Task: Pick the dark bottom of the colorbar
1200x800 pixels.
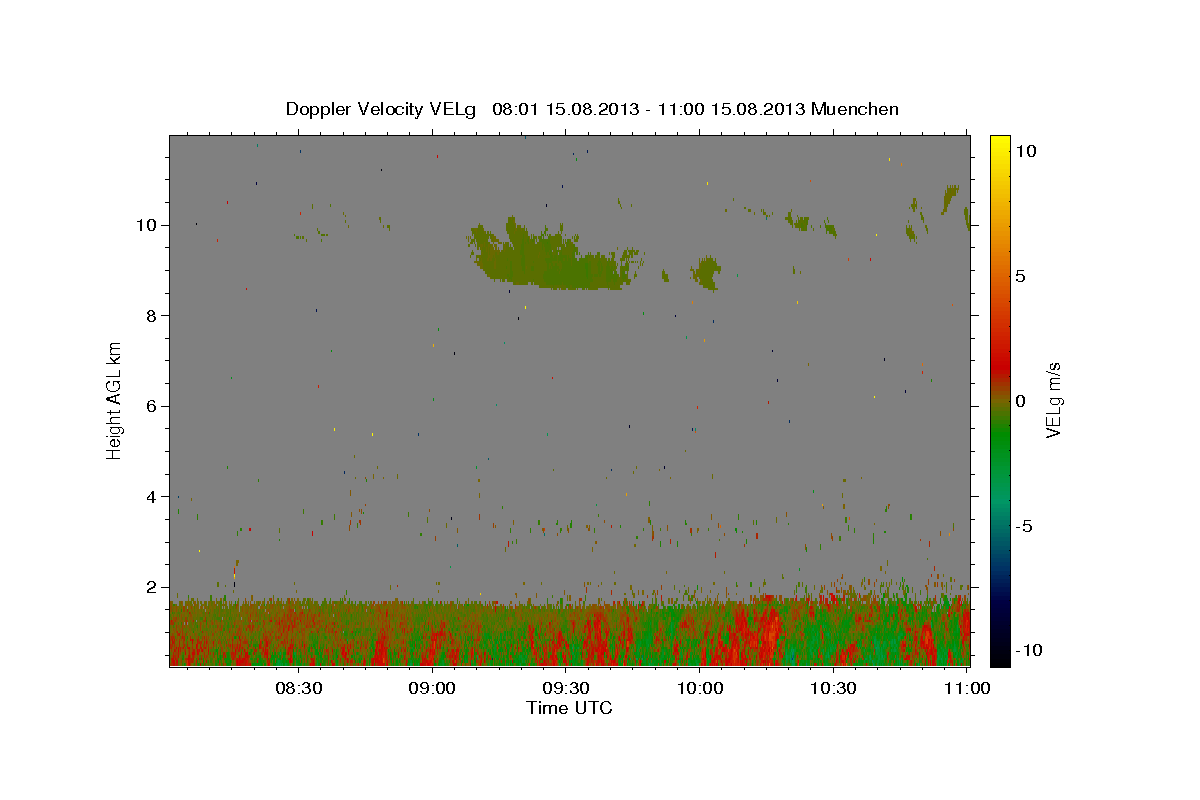Action: pos(1000,645)
